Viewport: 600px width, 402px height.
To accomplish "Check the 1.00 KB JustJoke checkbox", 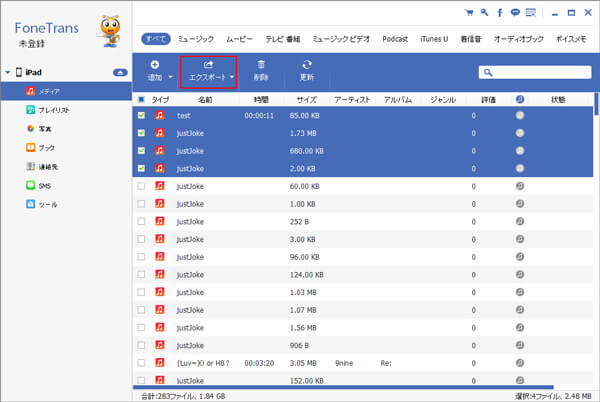I will click(x=141, y=203).
